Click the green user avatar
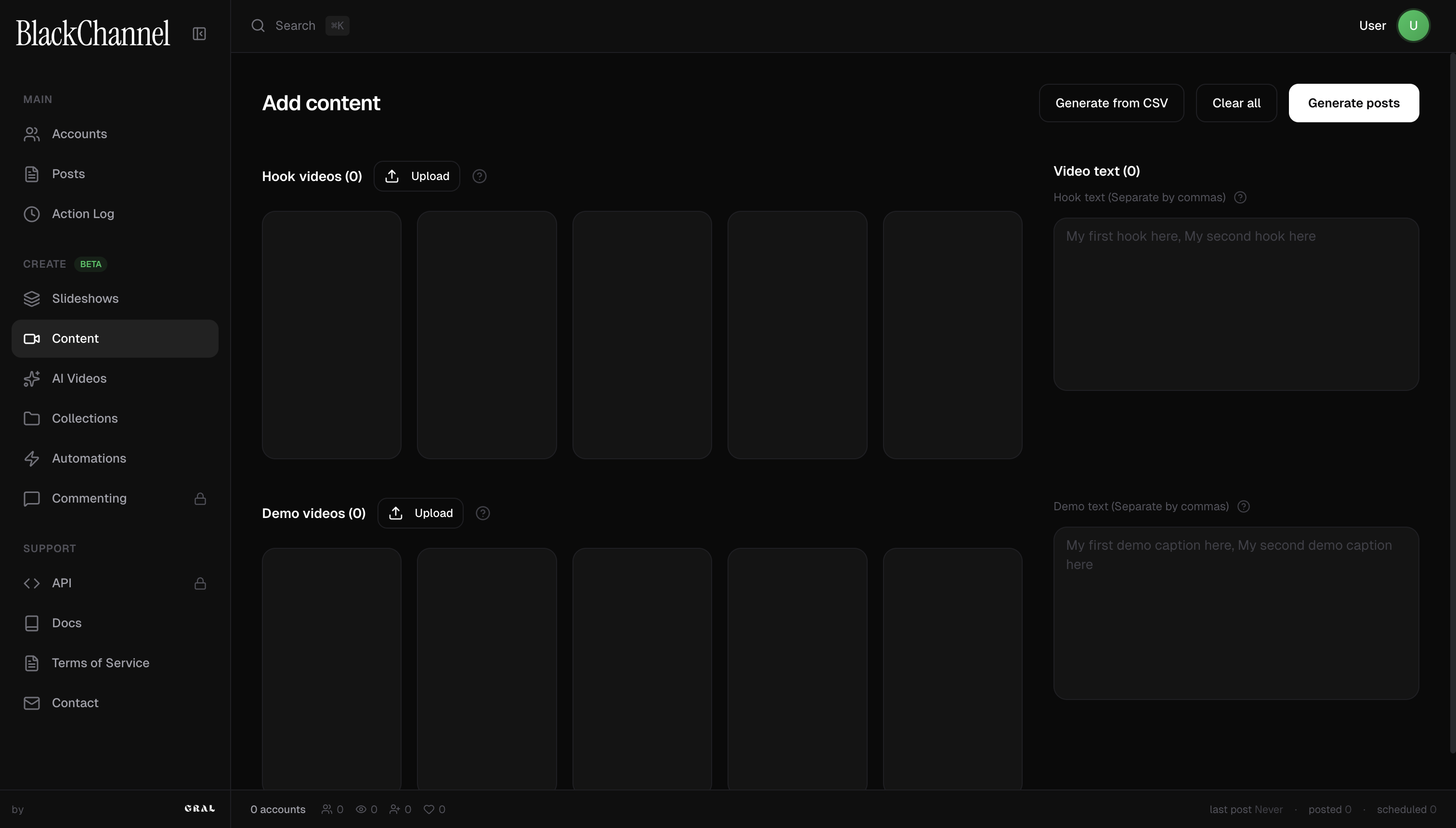This screenshot has width=1456, height=828. tap(1414, 26)
